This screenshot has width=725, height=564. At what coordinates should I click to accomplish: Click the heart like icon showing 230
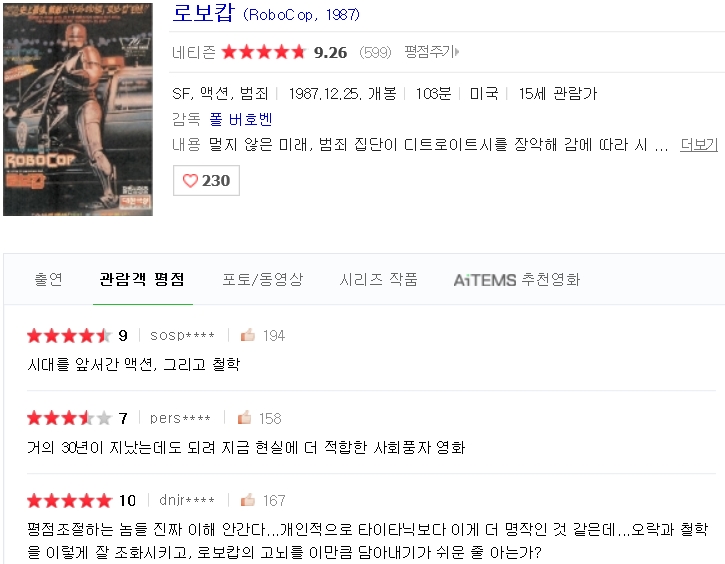(190, 180)
